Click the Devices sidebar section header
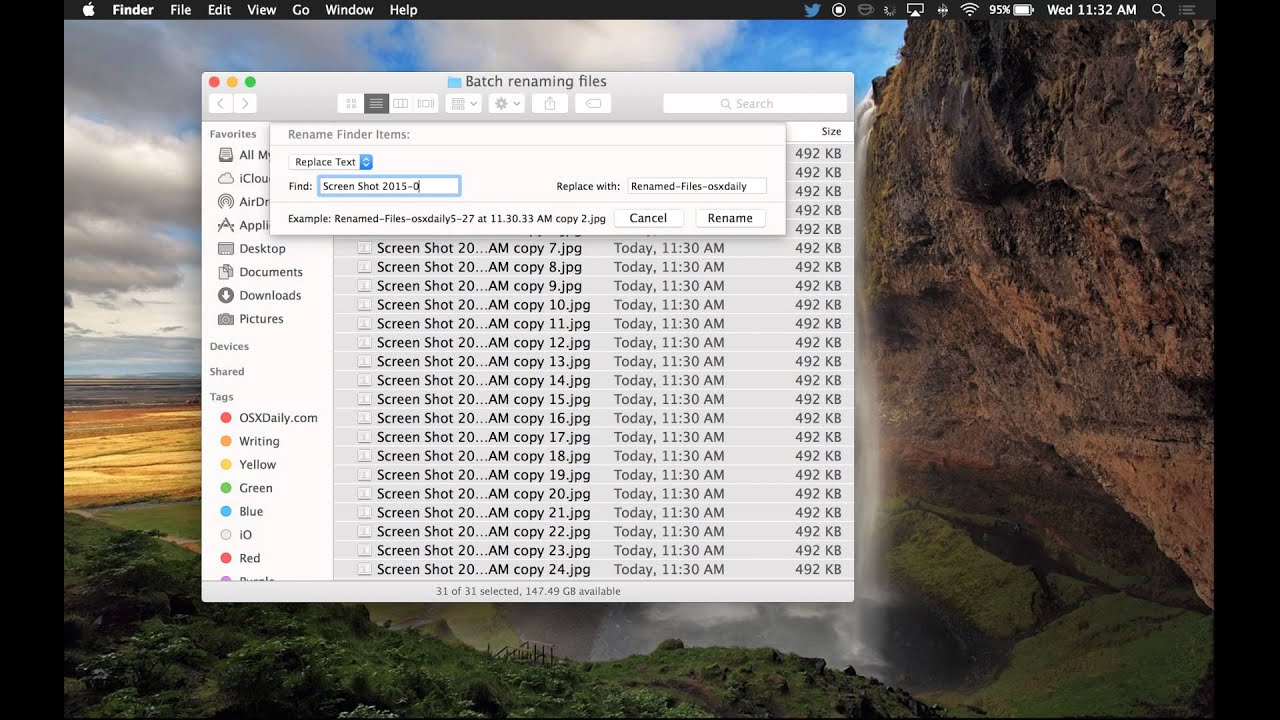This screenshot has width=1280, height=720. 229,347
